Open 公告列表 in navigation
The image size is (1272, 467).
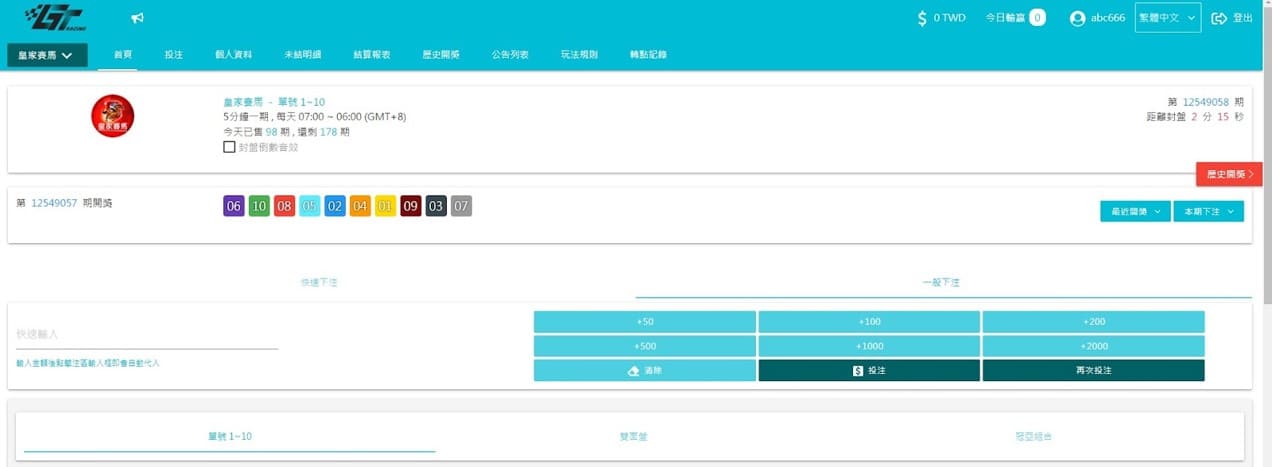510,55
